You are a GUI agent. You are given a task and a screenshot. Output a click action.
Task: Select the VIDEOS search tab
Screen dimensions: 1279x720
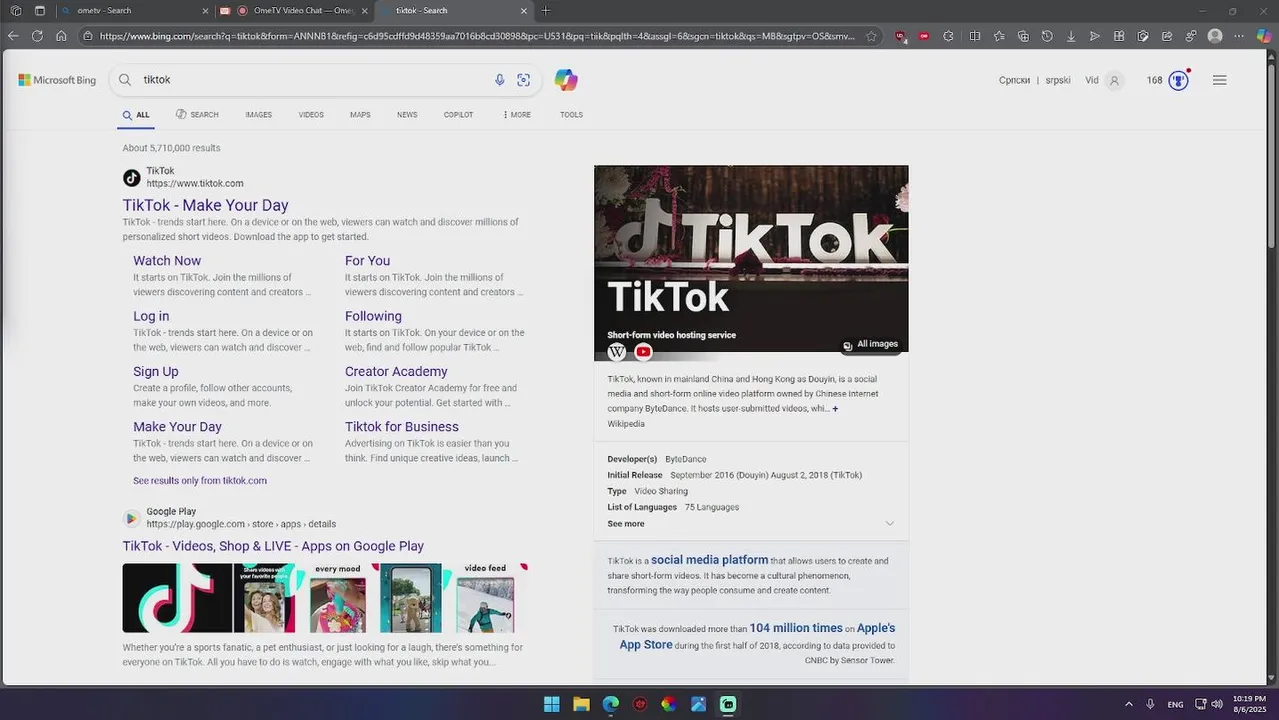[311, 115]
